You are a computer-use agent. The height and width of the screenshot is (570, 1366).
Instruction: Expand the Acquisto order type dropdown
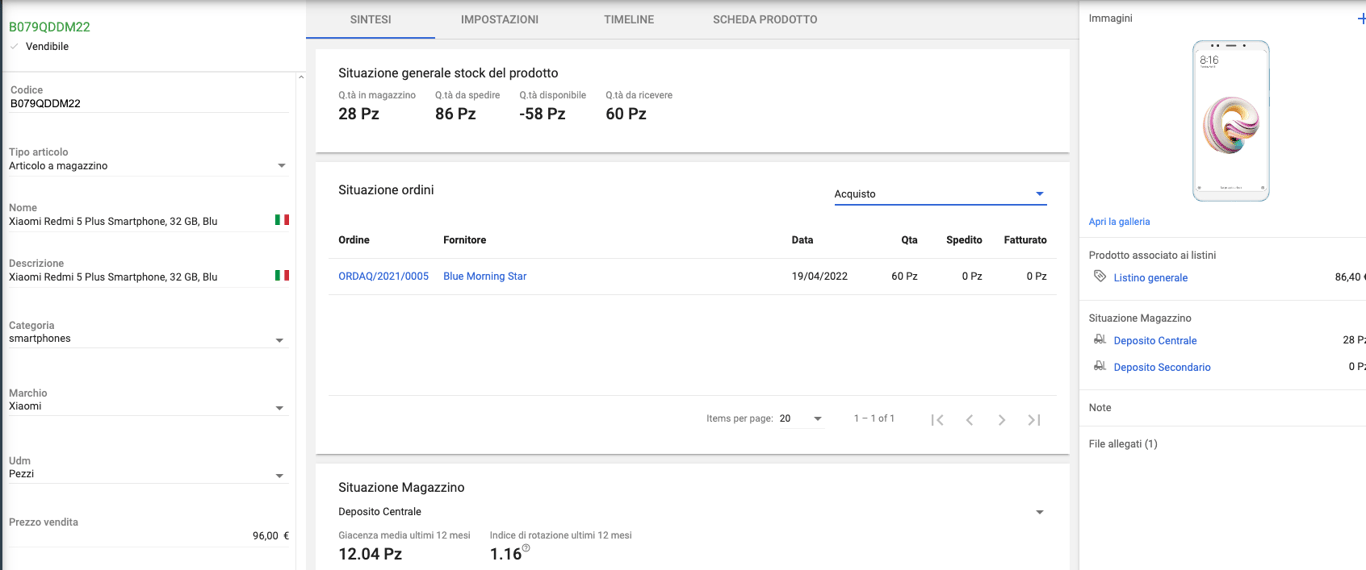click(1039, 194)
